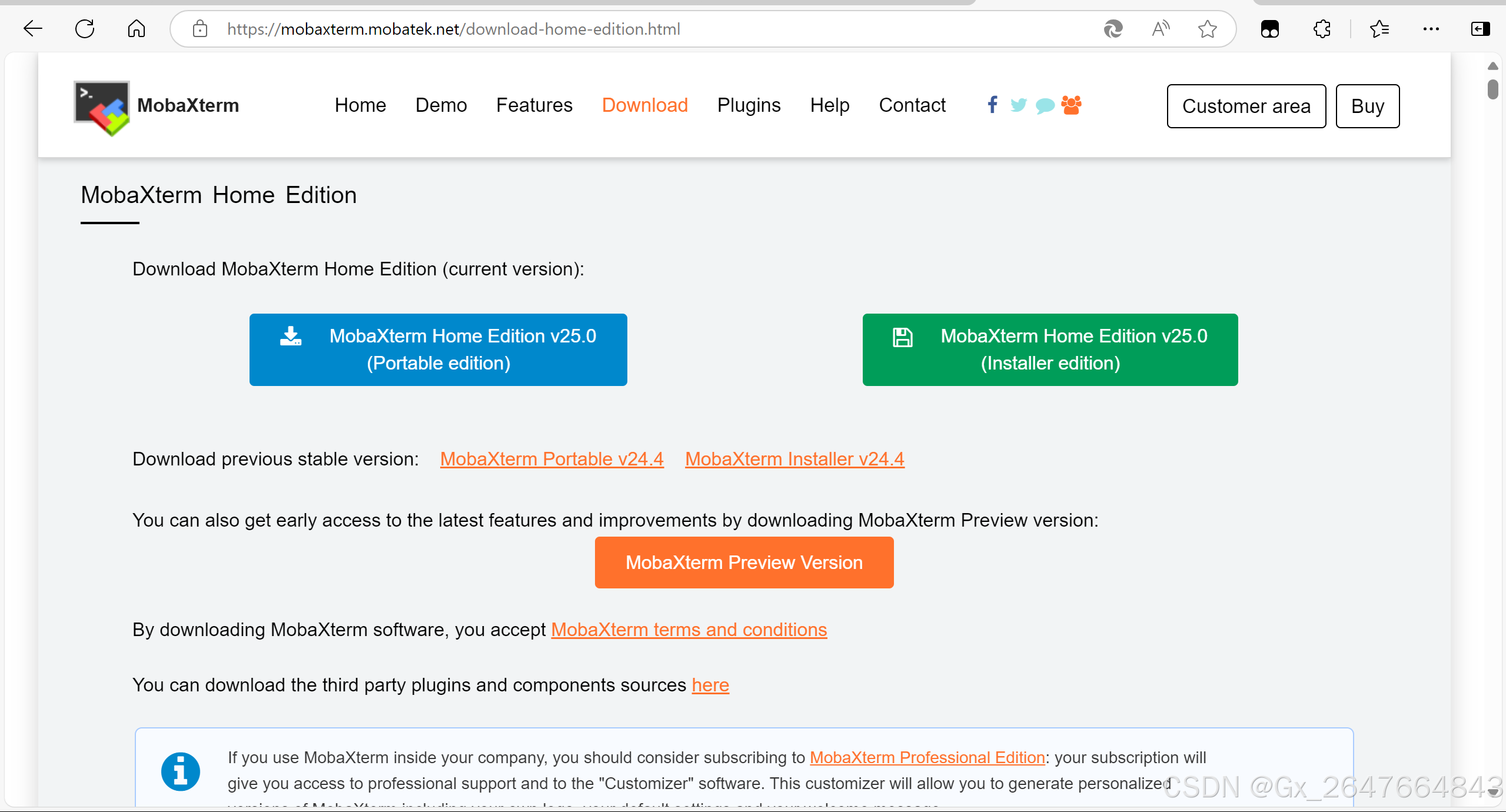The height and width of the screenshot is (812, 1506).
Task: Click MobaXterm Preview Version button
Action: 744,562
